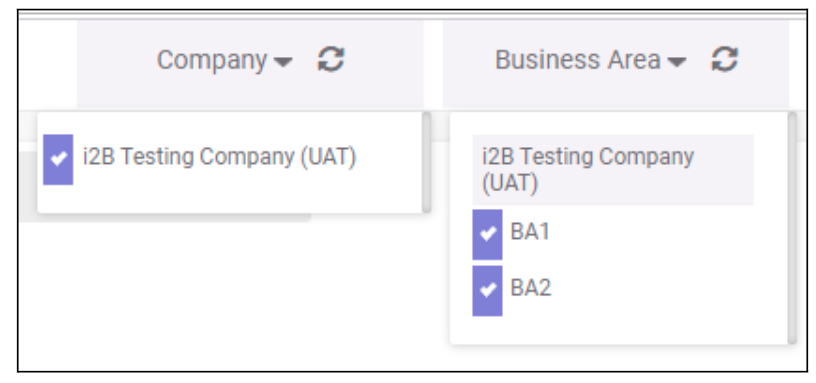The width and height of the screenshot is (816, 383).
Task: Uncheck the BA1 checkbox
Action: 487,234
